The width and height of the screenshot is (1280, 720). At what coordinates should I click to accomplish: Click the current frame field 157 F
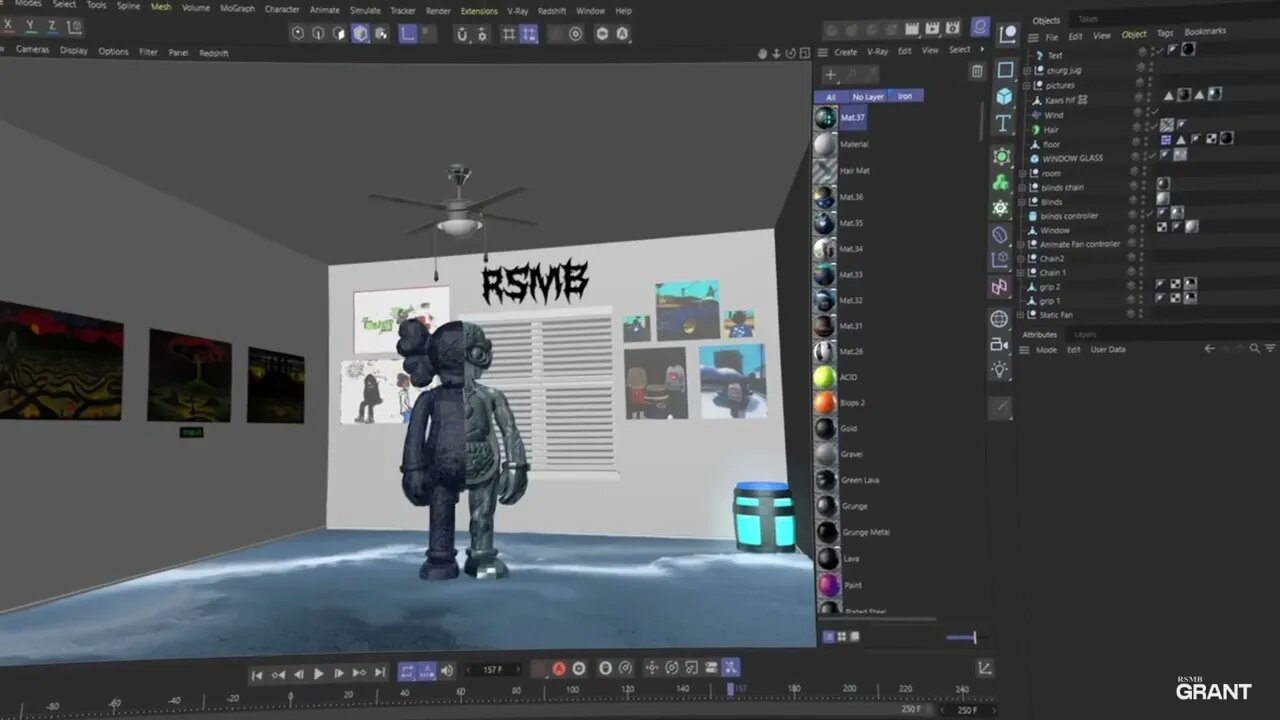coord(495,669)
